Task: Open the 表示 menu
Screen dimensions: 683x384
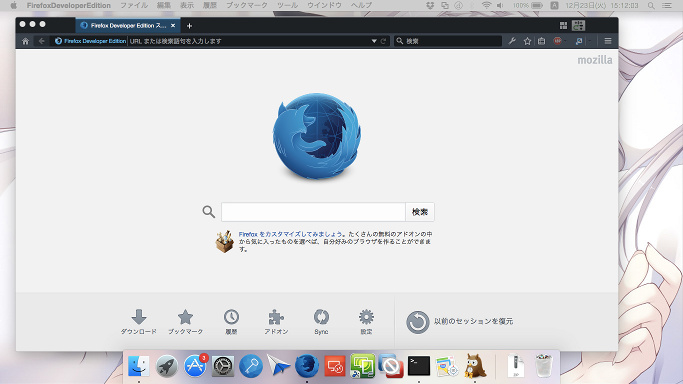Action: tap(187, 5)
